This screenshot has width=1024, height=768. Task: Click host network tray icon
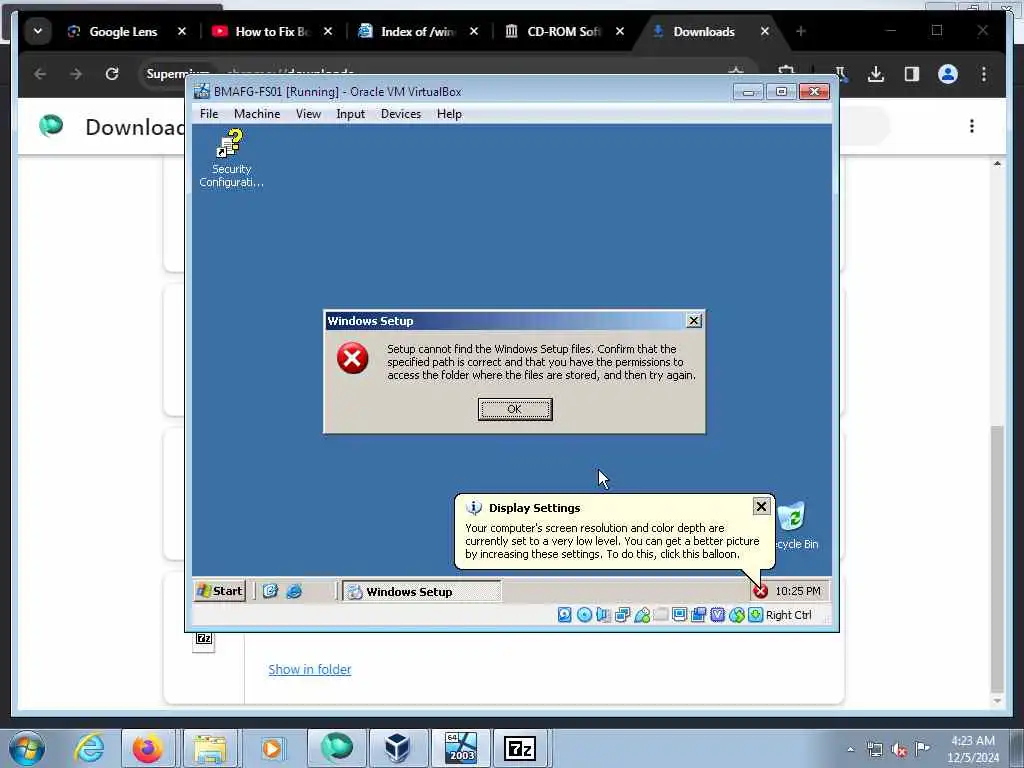coord(874,749)
